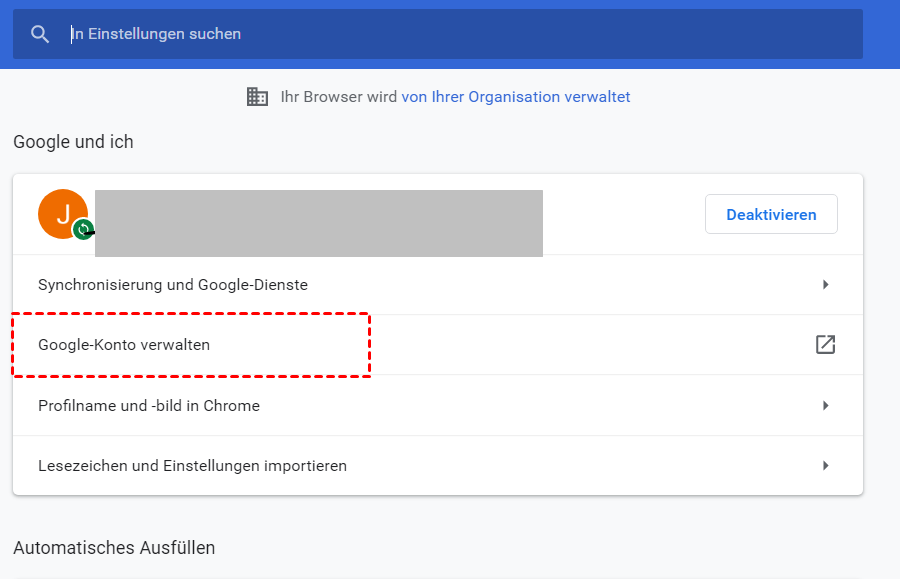This screenshot has height=579, width=918.
Task: Click the magnifier search icon
Action: 40,34
